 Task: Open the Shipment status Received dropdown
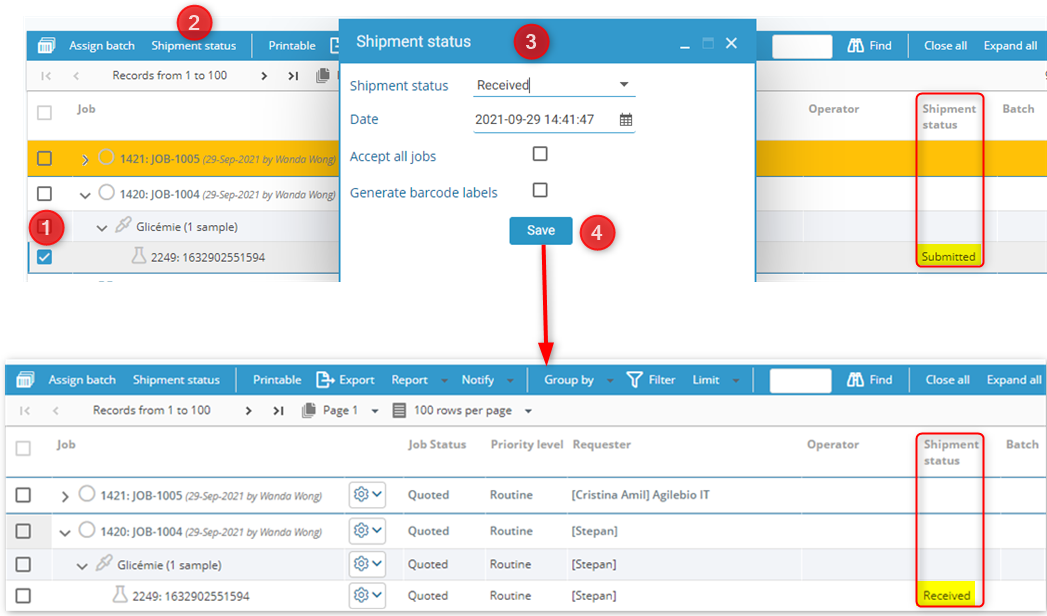pos(554,85)
